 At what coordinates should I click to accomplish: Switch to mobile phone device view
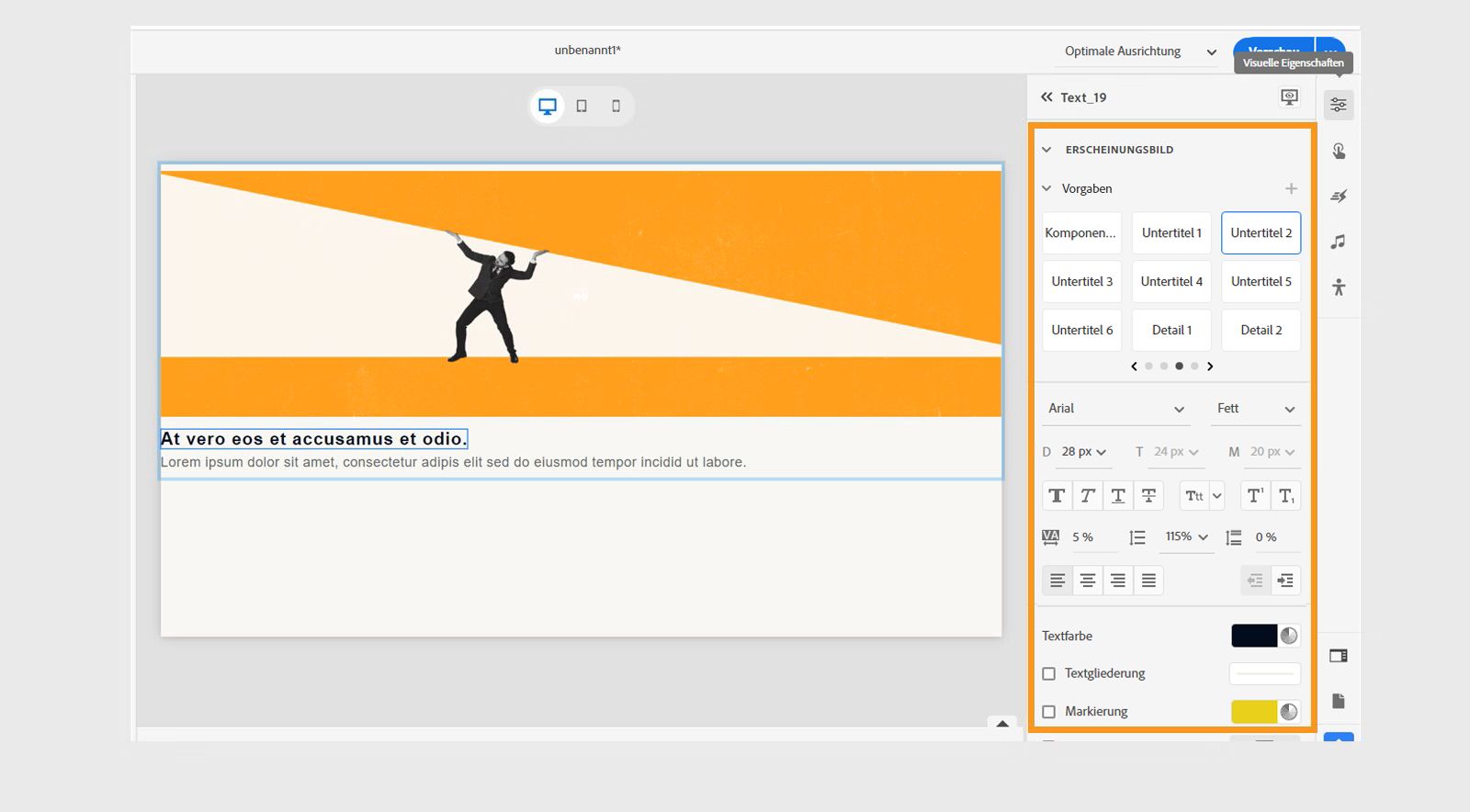point(616,106)
